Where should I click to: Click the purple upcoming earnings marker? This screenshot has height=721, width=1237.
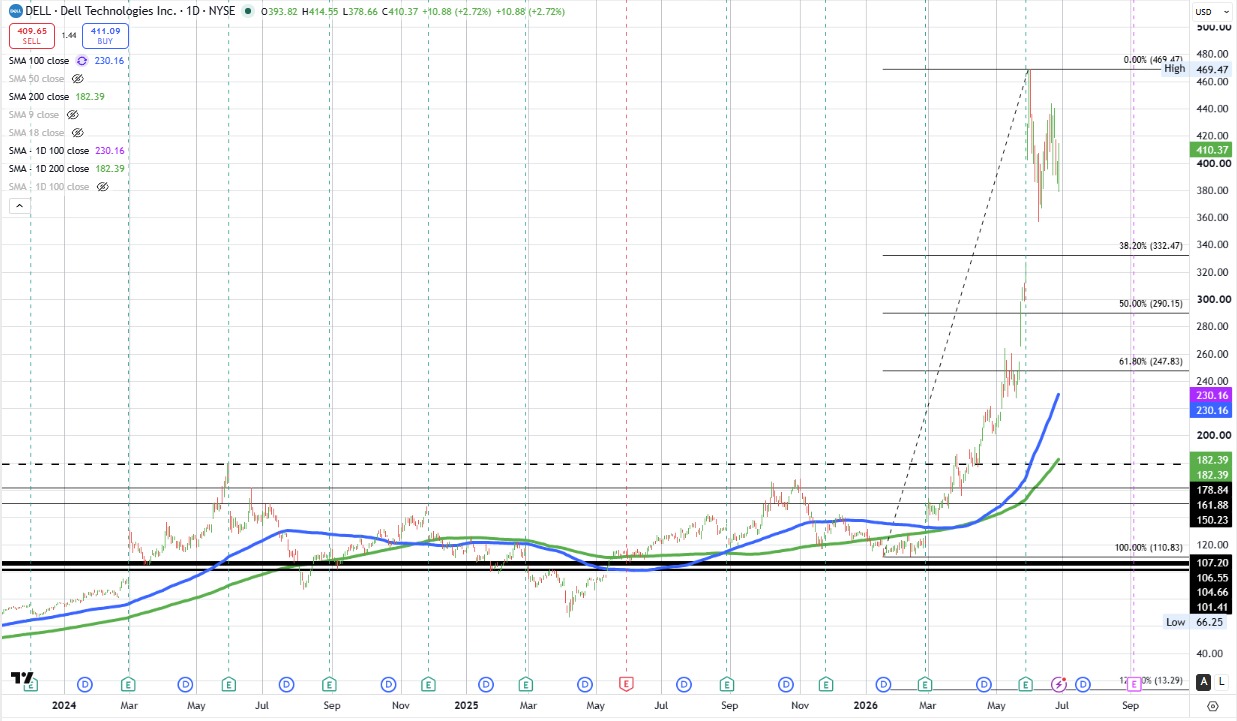click(x=1132, y=684)
